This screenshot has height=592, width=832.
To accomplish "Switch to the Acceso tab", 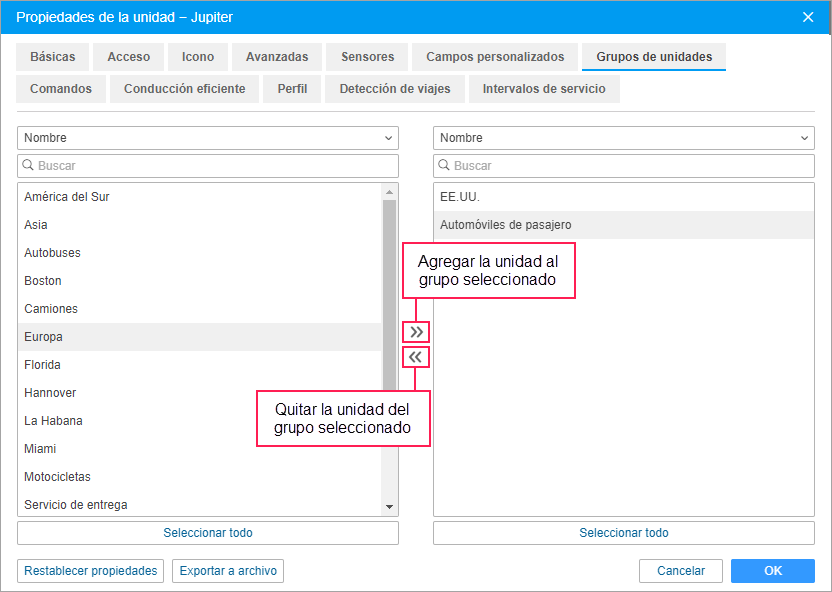I will (x=128, y=57).
